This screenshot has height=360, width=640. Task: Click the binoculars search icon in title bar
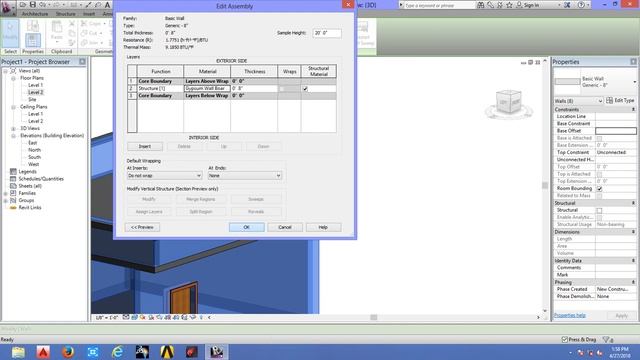[x=481, y=5]
